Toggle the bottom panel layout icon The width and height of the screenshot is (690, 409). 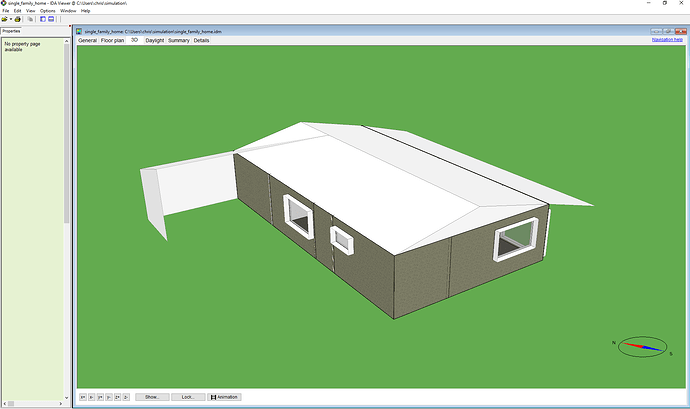pos(51,19)
